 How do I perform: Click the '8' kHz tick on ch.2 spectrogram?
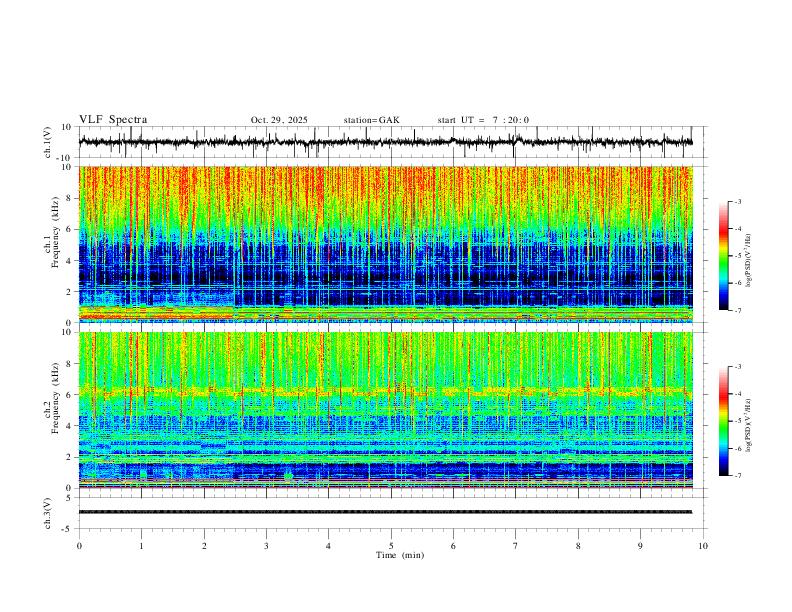(71, 364)
